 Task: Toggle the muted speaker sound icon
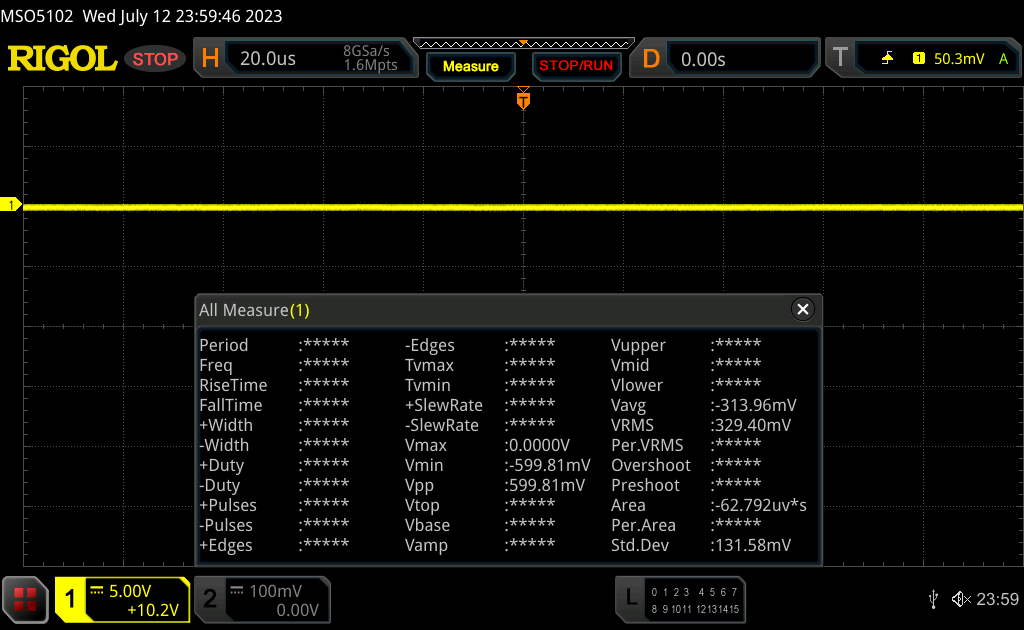point(961,599)
